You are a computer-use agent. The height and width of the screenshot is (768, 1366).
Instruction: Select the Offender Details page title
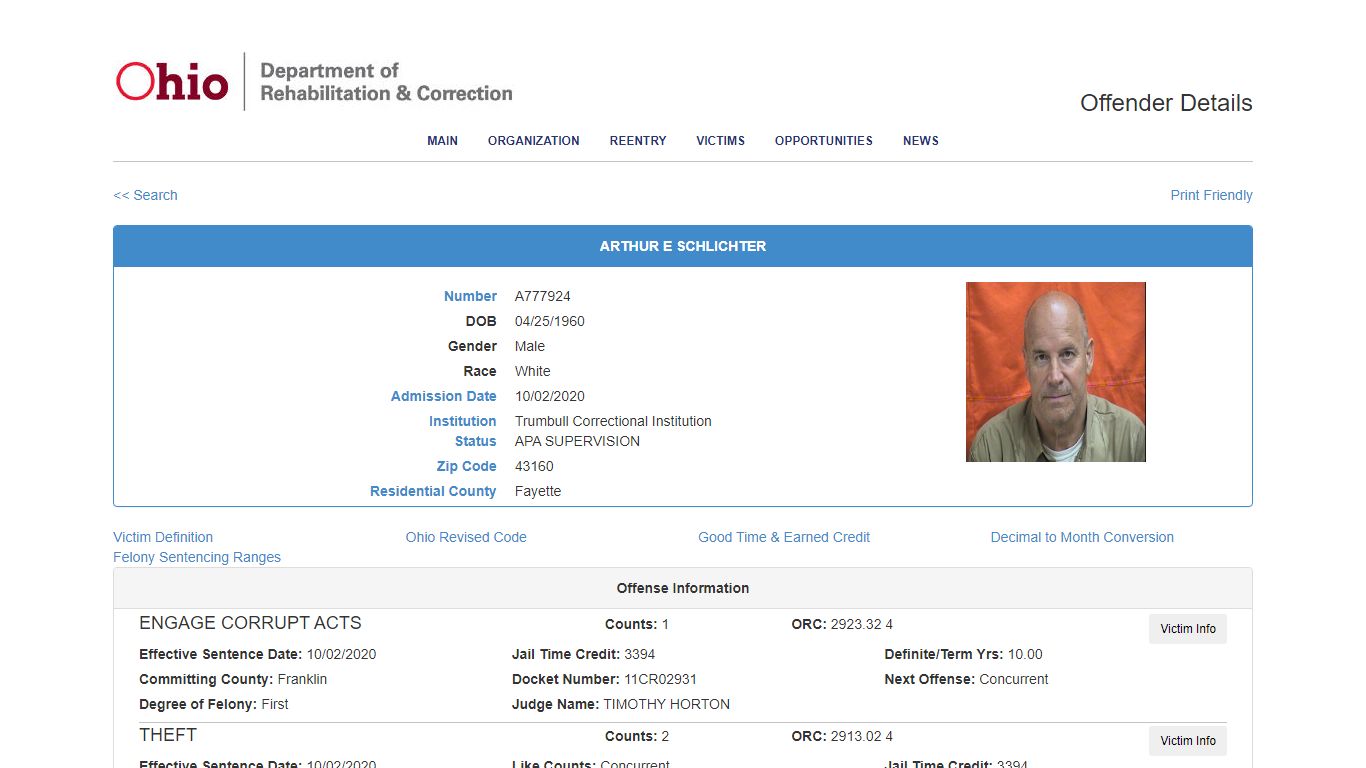(1166, 103)
